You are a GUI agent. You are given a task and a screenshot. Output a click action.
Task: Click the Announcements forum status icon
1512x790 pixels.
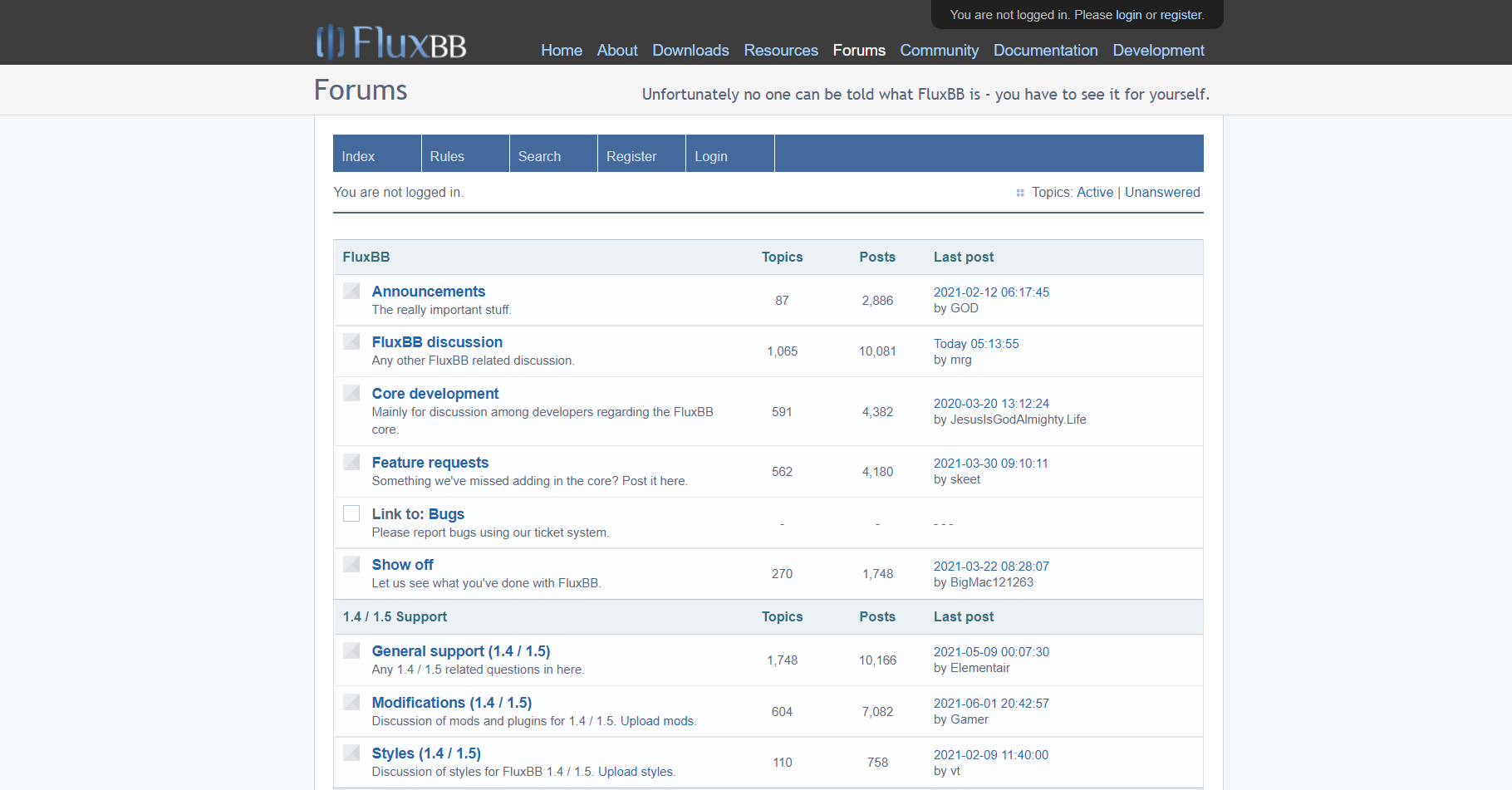pos(351,291)
